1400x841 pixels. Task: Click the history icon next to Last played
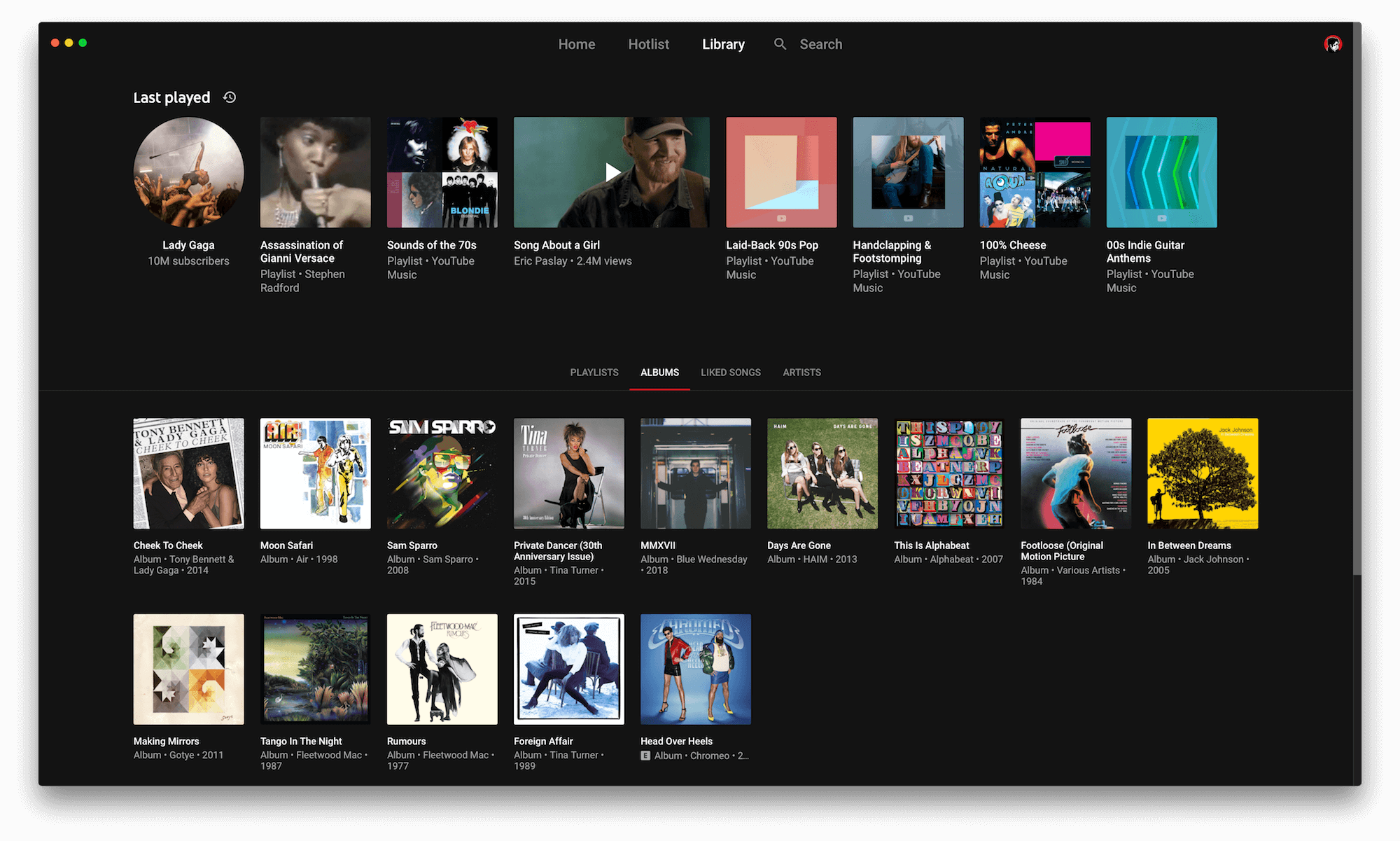coord(230,97)
